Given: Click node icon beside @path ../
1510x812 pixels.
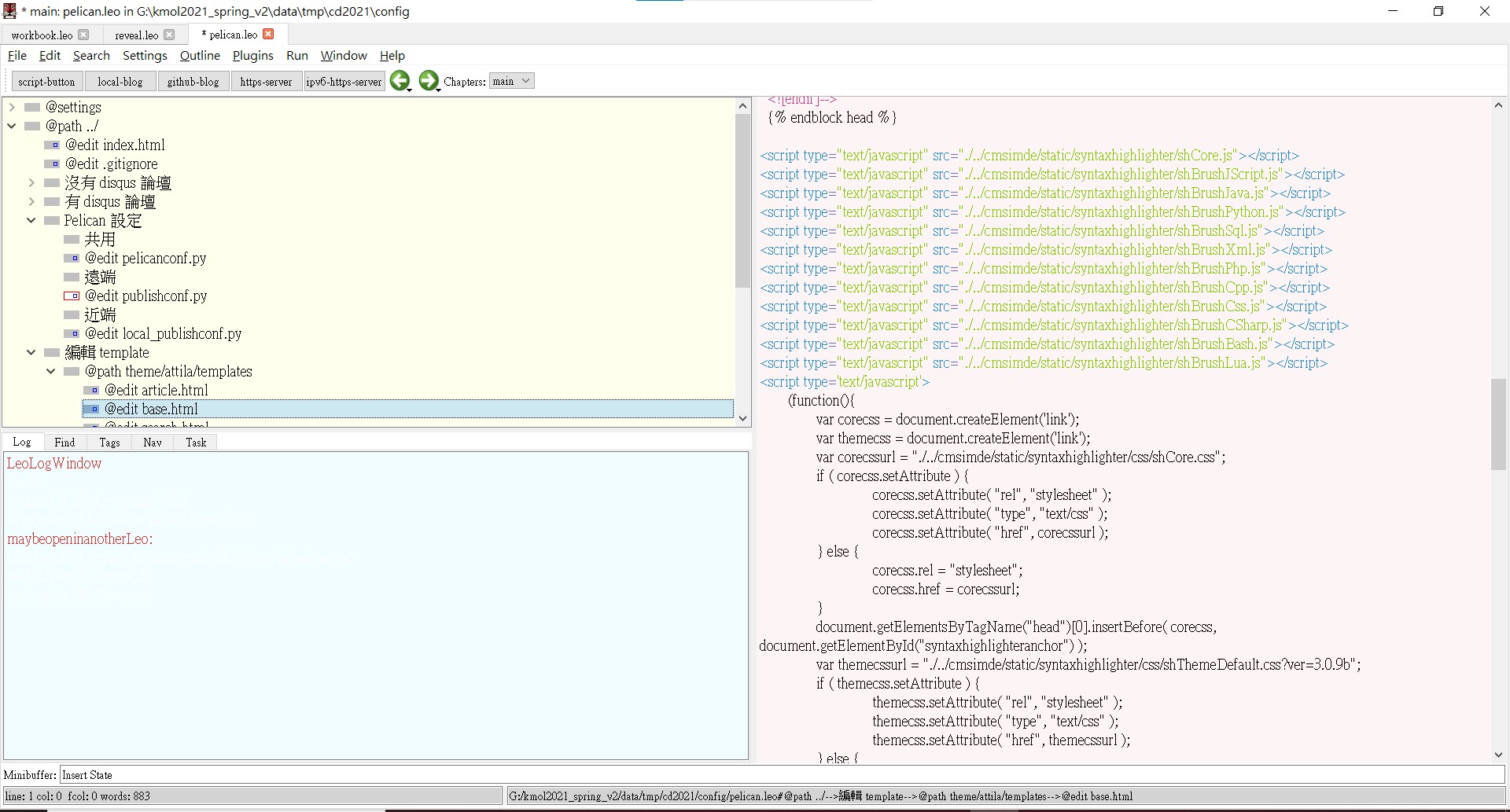Looking at the screenshot, I should [x=32, y=126].
